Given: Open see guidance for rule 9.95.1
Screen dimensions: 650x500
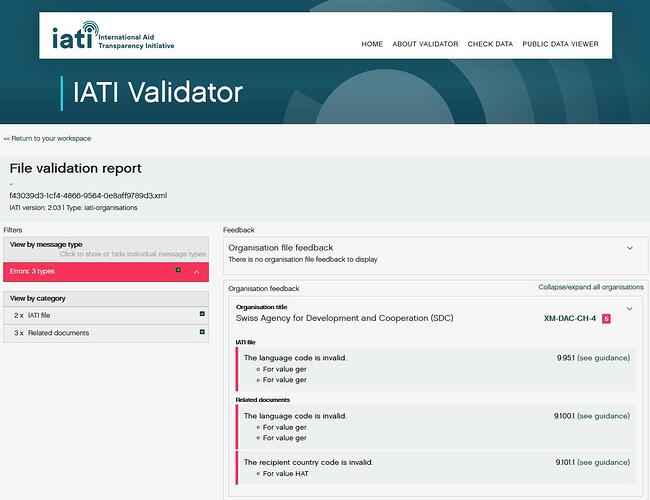Looking at the screenshot, I should click(603, 357).
